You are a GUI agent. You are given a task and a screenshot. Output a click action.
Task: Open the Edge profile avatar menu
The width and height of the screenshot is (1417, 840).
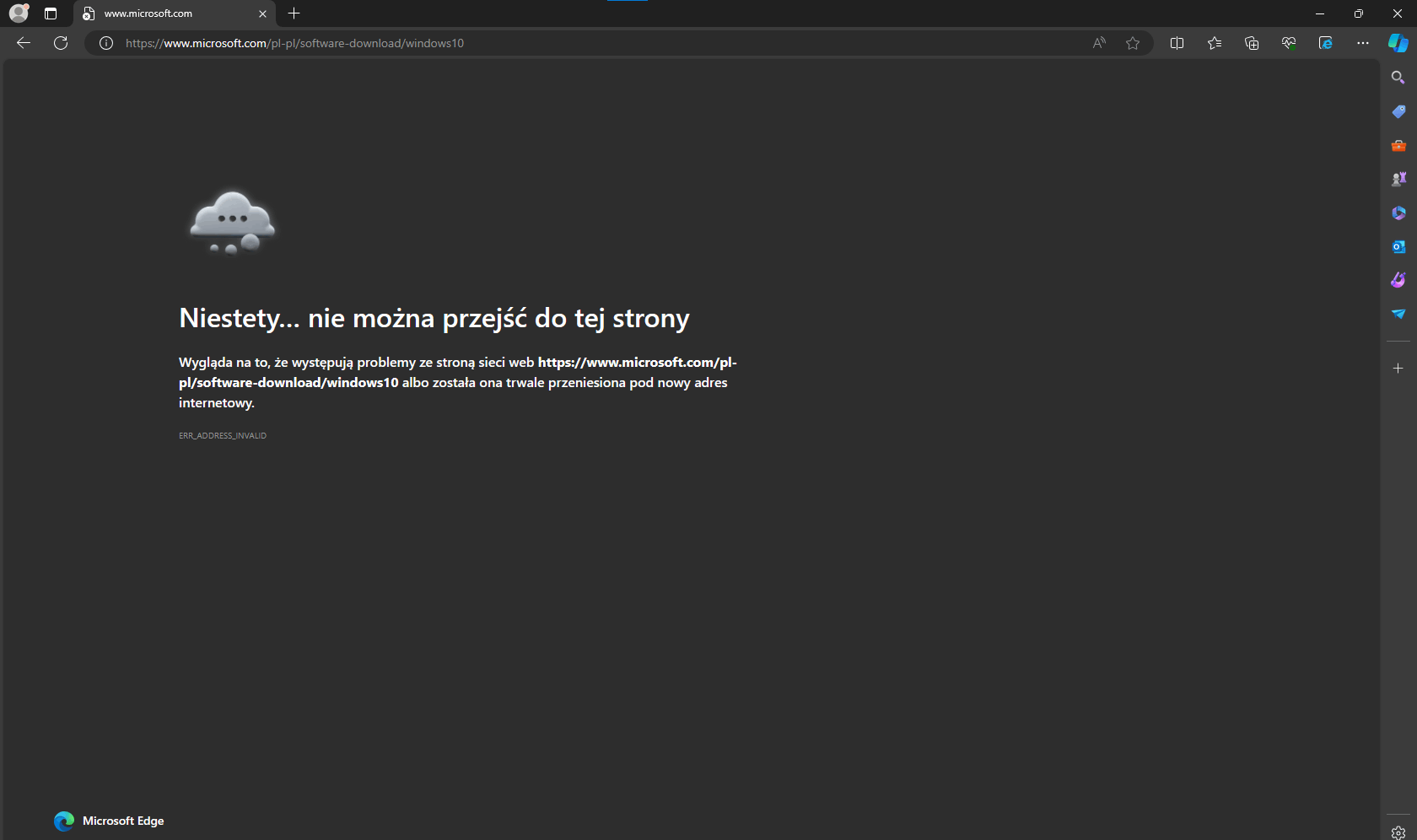(19, 13)
